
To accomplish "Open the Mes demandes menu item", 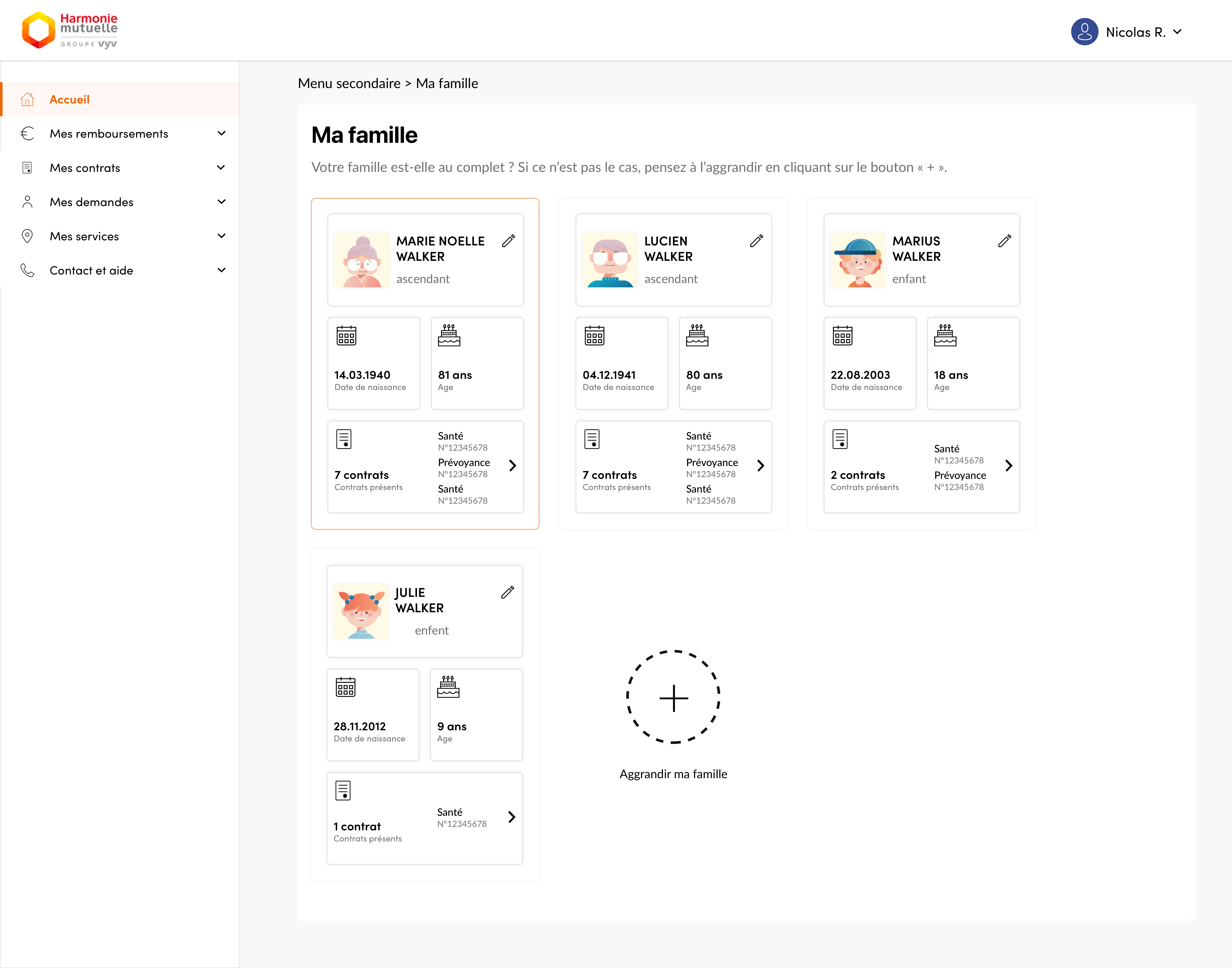I will click(x=91, y=202).
